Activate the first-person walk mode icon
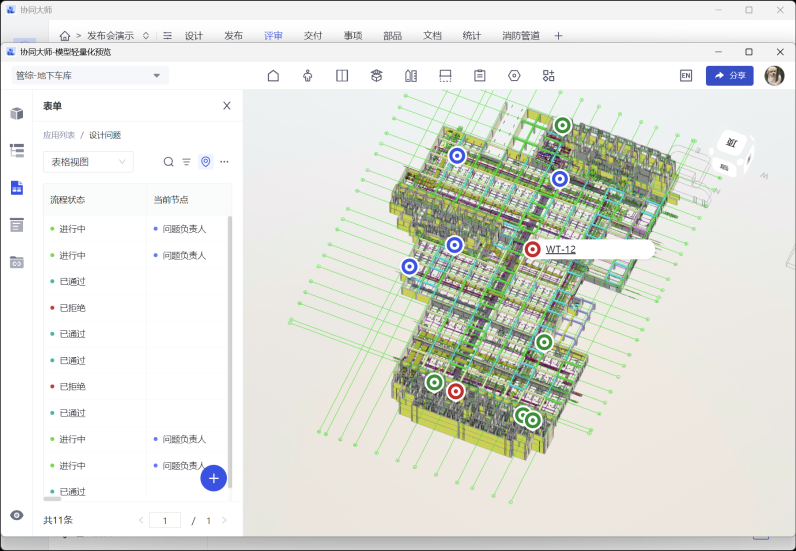 pyautogui.click(x=307, y=76)
